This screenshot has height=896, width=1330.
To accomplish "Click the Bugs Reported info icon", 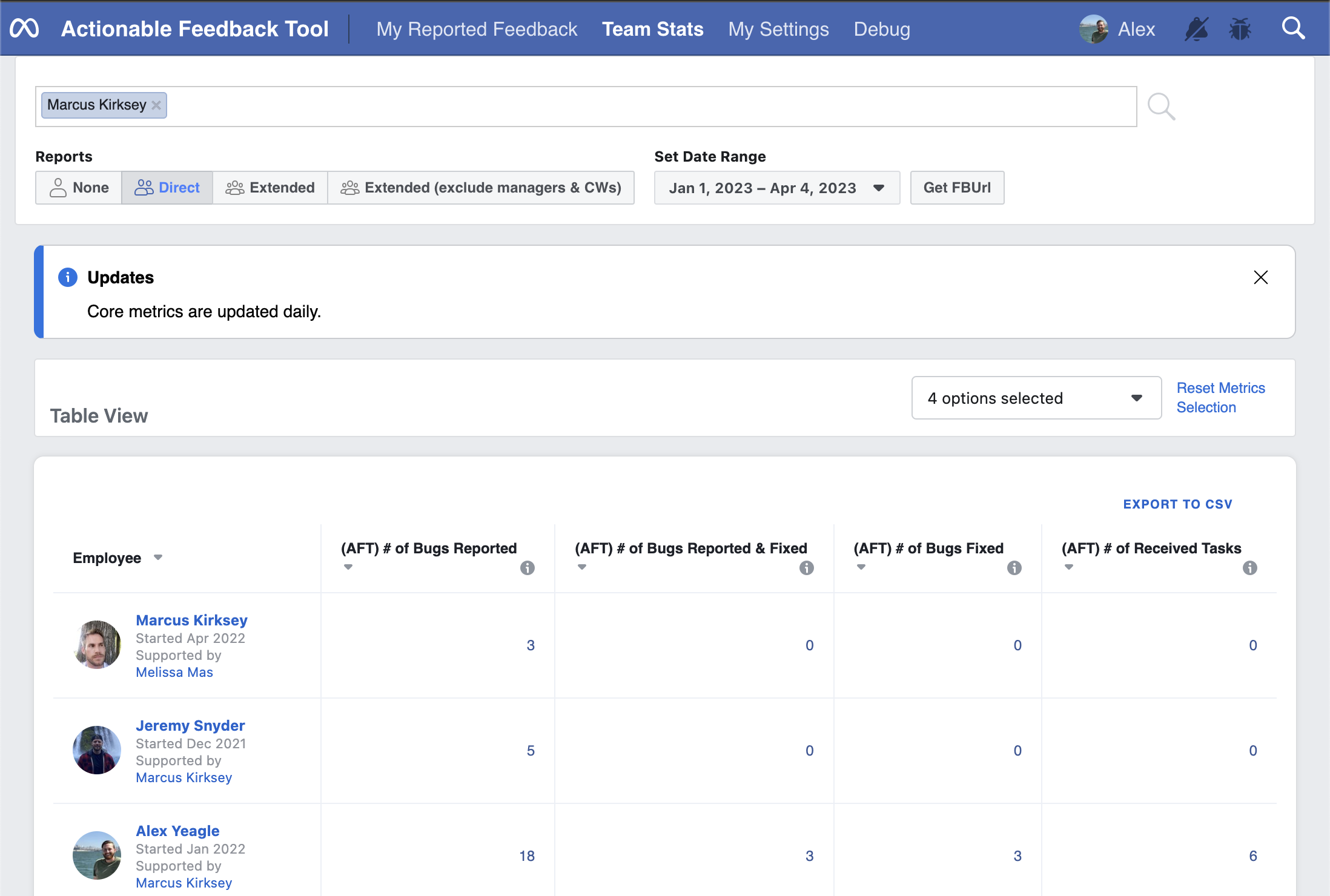I will pos(528,568).
